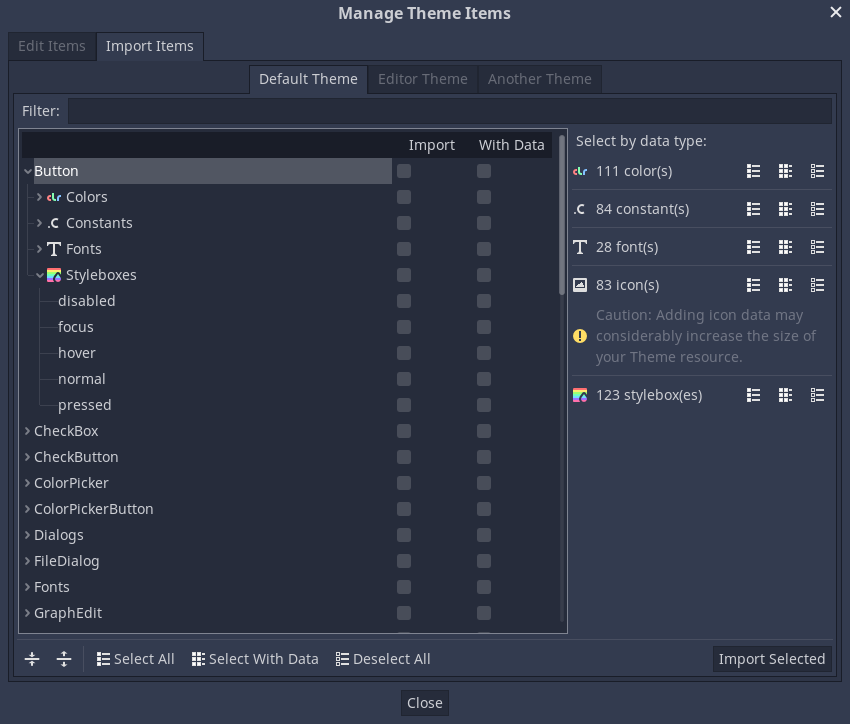Switch to the Editor Theme tab
Viewport: 850px width, 724px height.
click(422, 78)
